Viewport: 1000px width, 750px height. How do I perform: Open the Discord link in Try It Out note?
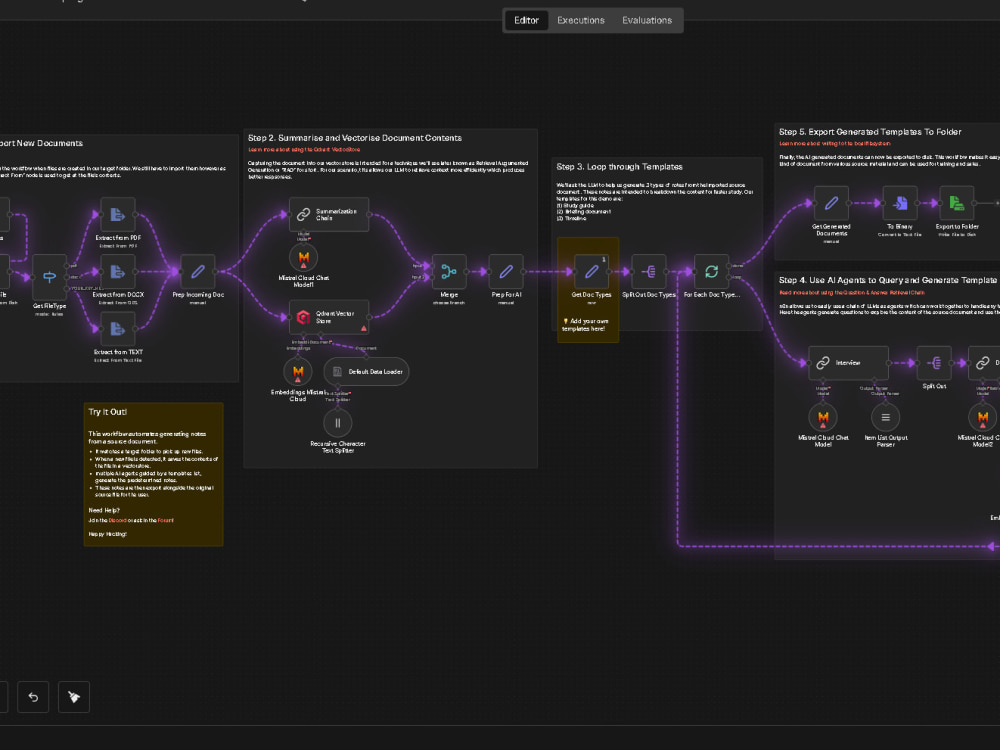pos(117,520)
